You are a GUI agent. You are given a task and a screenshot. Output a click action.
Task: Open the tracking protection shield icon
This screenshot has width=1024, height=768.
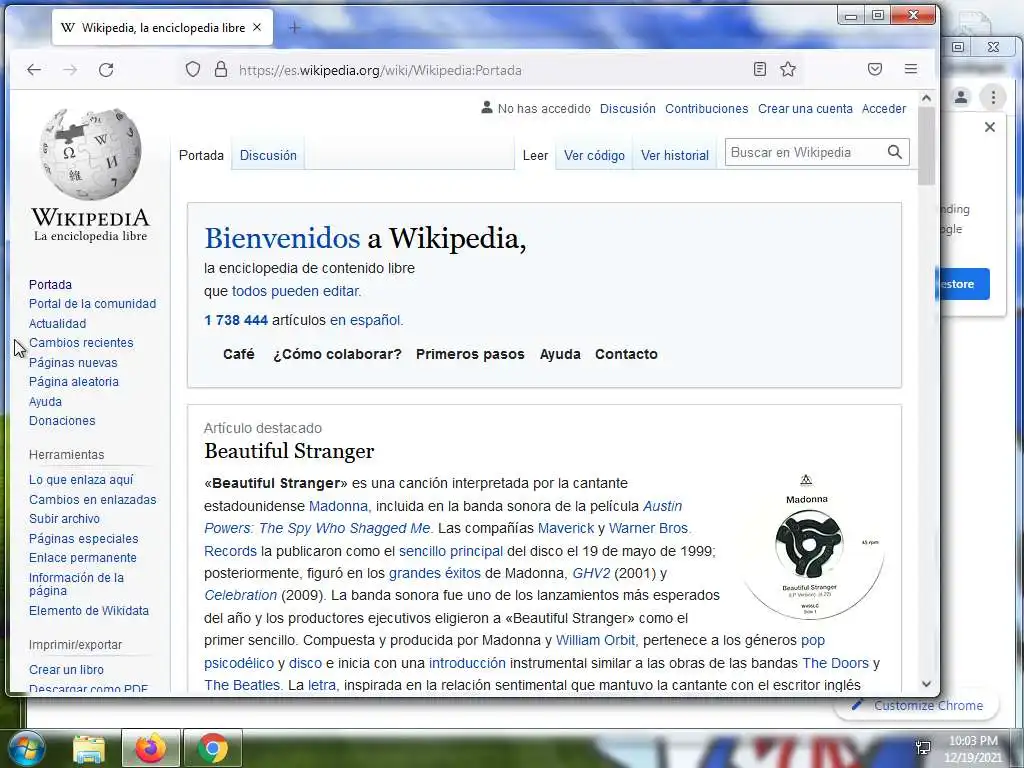point(193,69)
